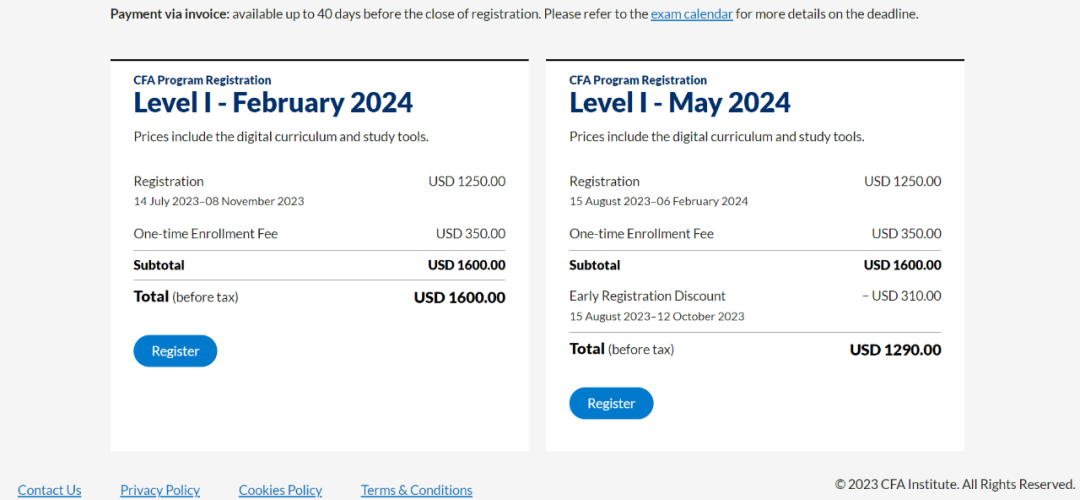
Task: Register for the Level I May 2024 exam
Action: click(611, 403)
